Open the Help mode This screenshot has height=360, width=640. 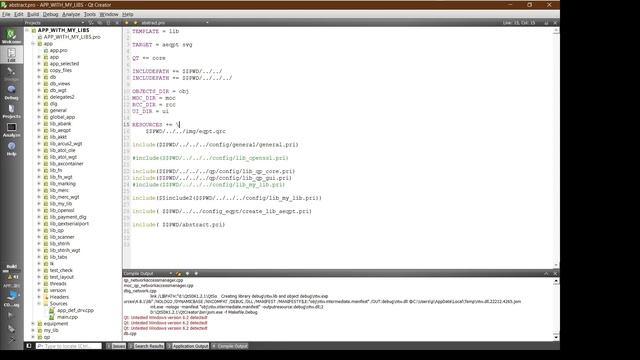click(11, 149)
